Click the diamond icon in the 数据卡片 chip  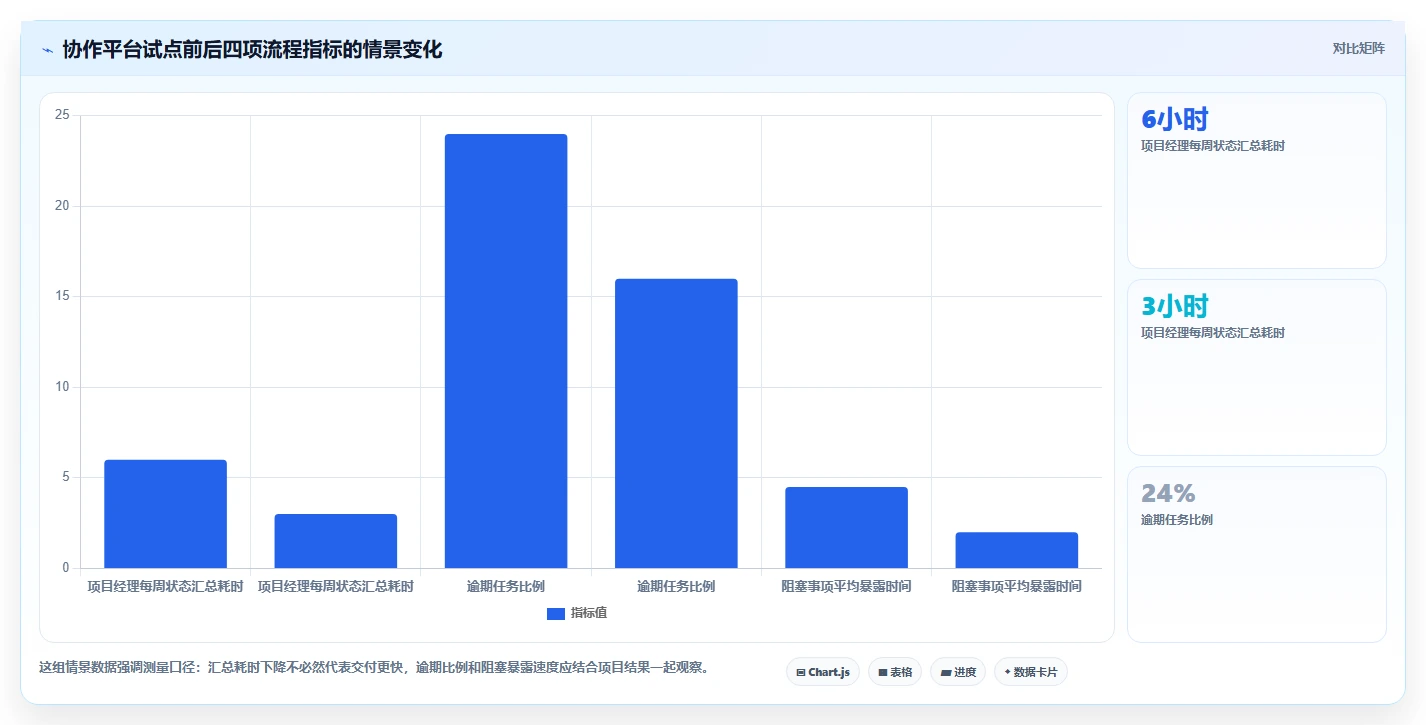1008,673
